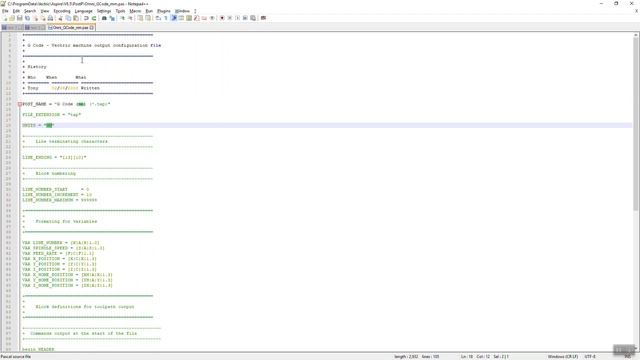640x360 pixels.
Task: Open the Language menu
Action: click(84, 11)
